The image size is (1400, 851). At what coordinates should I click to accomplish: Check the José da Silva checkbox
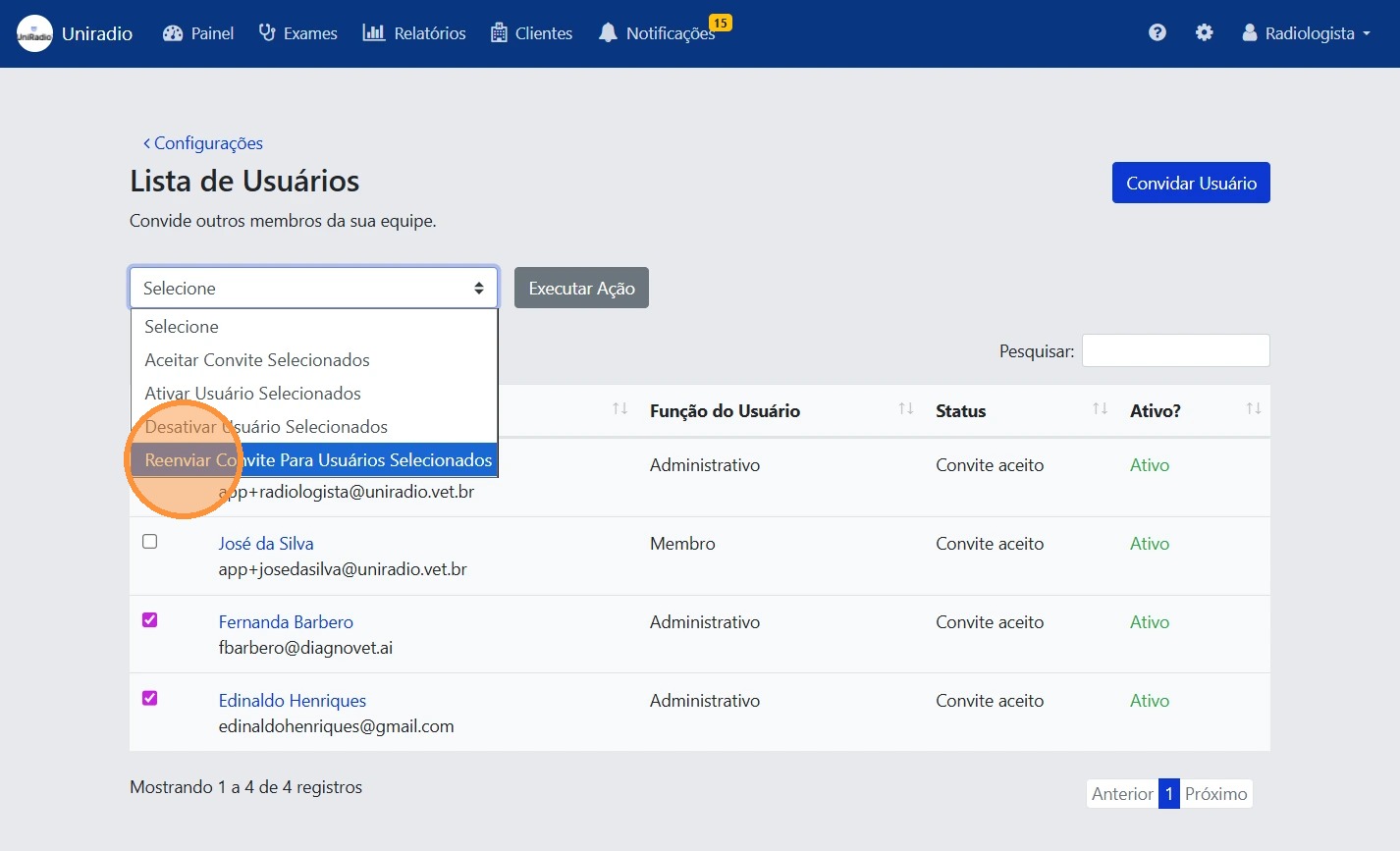point(150,542)
